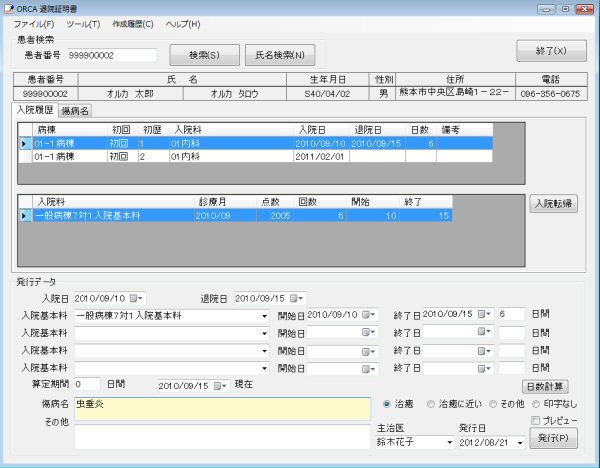
Task: Open third row 開始日 calendar icon
Action: 369,352
